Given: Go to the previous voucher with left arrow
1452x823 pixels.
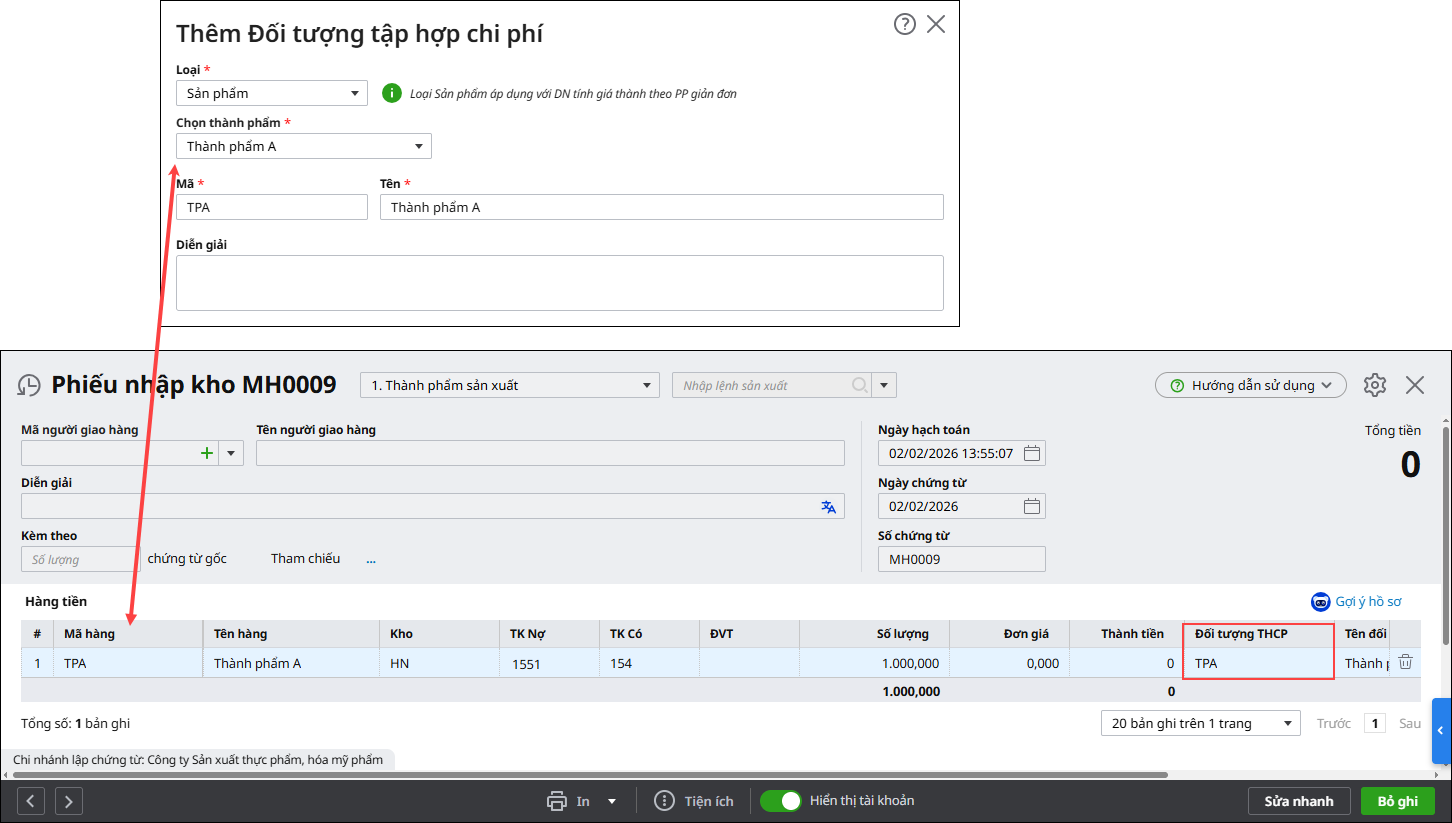Looking at the screenshot, I should pyautogui.click(x=31, y=801).
